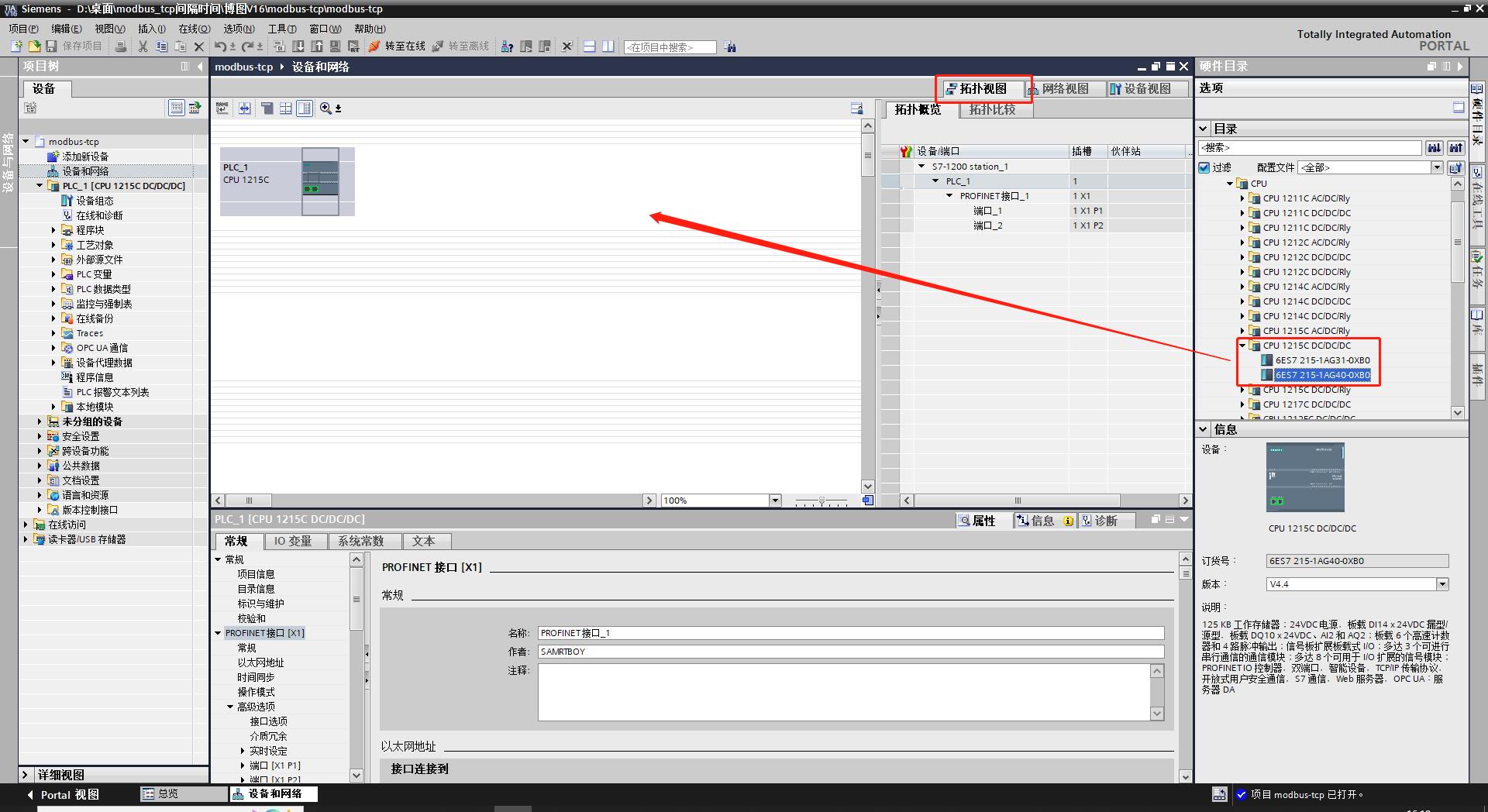Expand the 程序块 tree node
This screenshot has height=812, width=1488.
[x=53, y=230]
